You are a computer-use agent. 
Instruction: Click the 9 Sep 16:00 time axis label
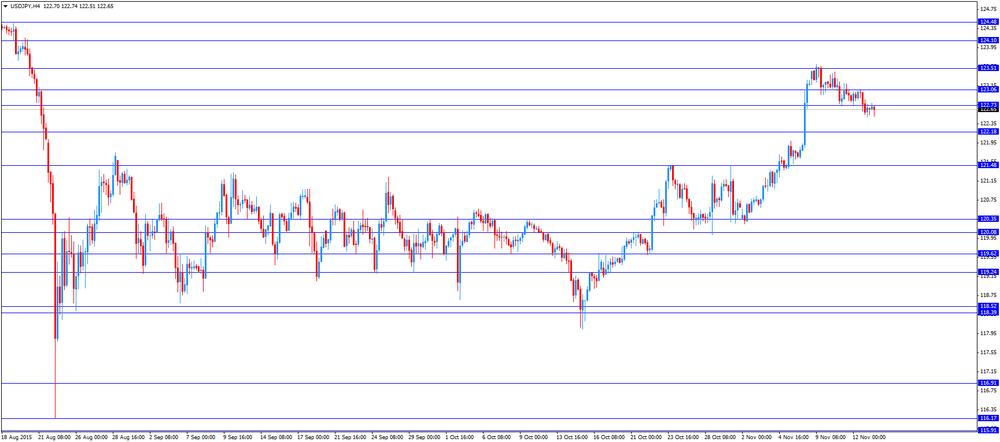[239, 438]
